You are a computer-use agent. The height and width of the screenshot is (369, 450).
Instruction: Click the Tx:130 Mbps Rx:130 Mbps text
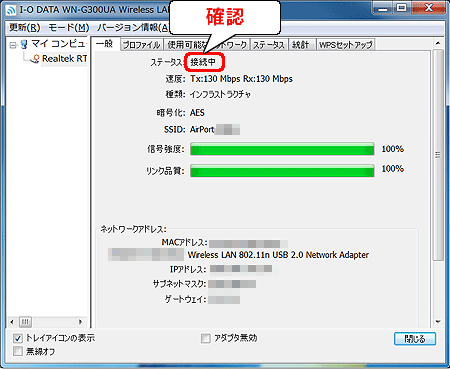(241, 79)
